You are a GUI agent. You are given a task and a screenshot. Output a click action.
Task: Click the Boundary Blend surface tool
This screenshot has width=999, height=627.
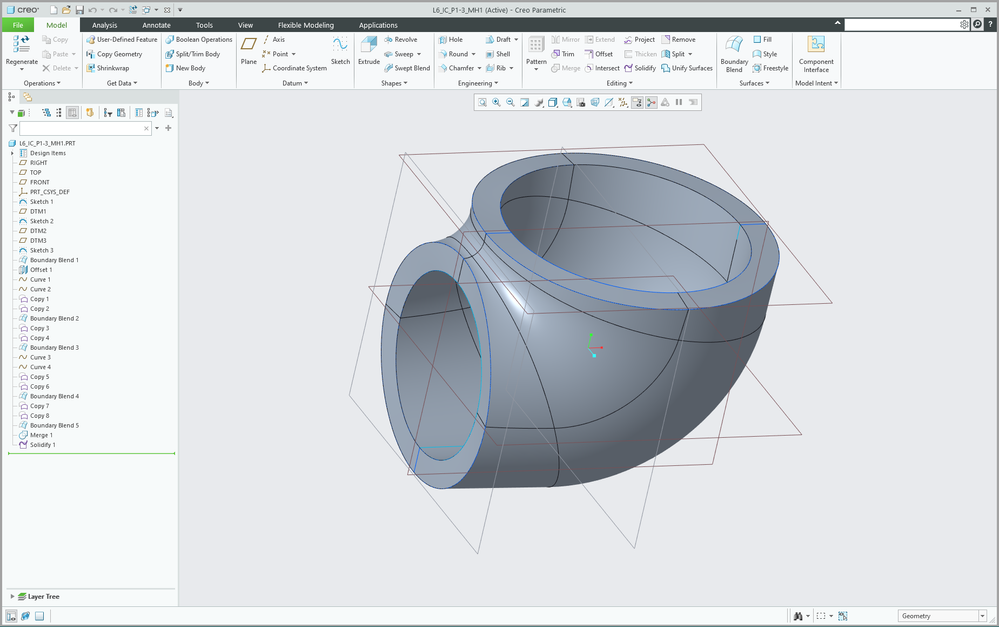pos(734,45)
